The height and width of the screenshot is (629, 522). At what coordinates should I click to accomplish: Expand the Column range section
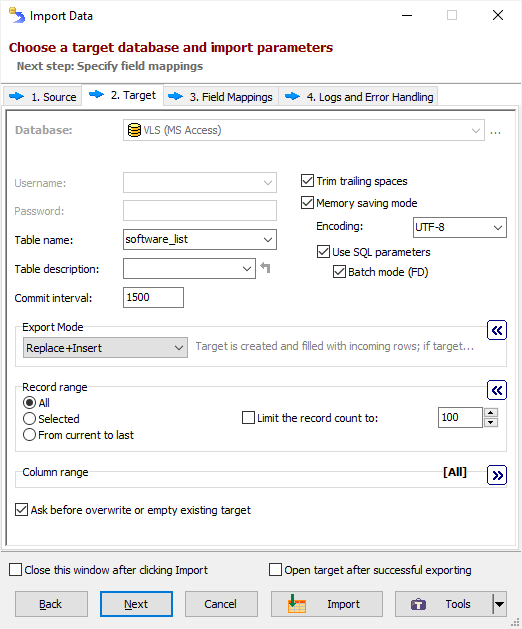[x=497, y=475]
